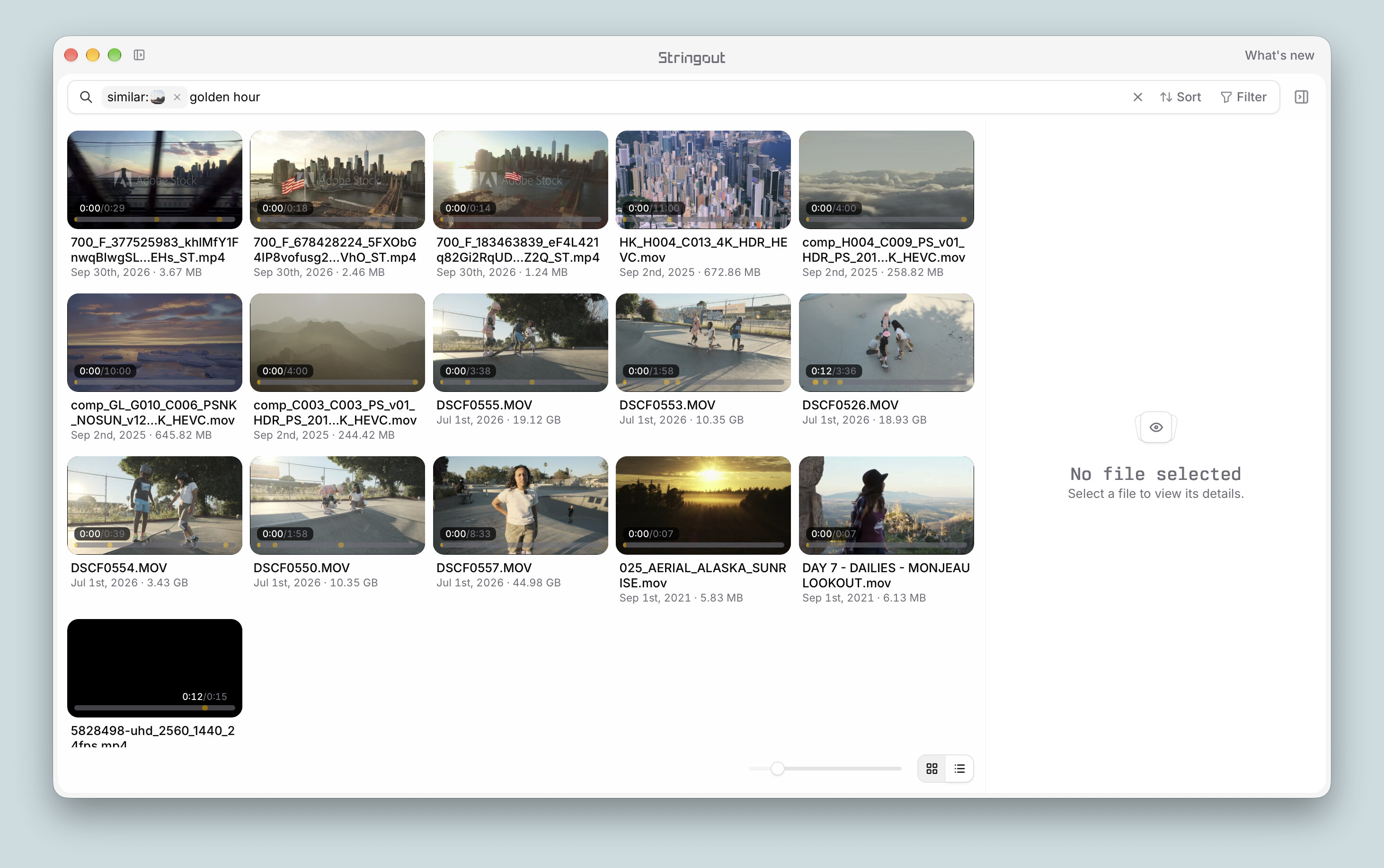Open DAY 7 DAILIES MONJEAU LOOKOUT thumbnail
Image resolution: width=1384 pixels, height=868 pixels.
point(887,505)
